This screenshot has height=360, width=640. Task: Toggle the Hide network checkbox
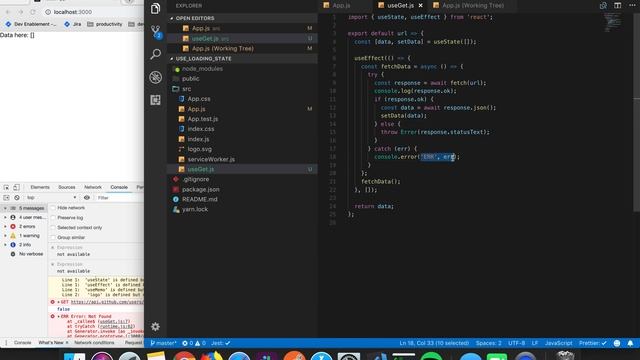pyautogui.click(x=53, y=208)
